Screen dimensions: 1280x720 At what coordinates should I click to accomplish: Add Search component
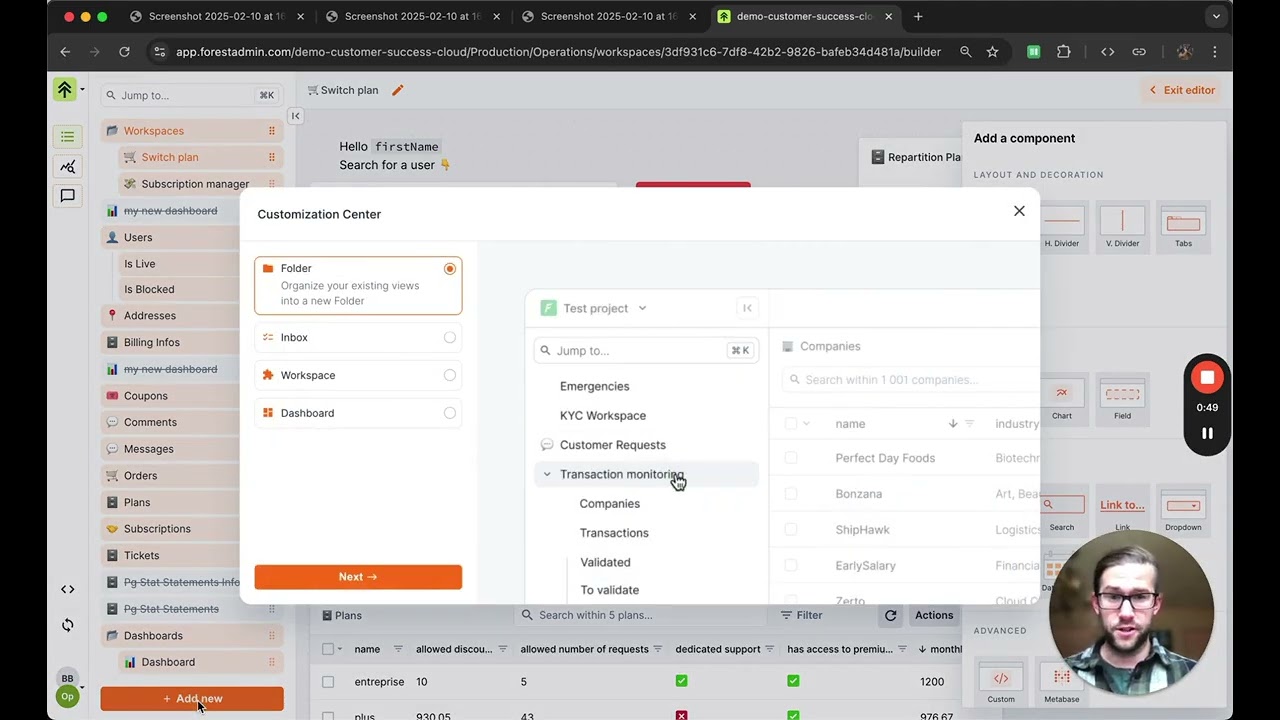tap(1061, 512)
